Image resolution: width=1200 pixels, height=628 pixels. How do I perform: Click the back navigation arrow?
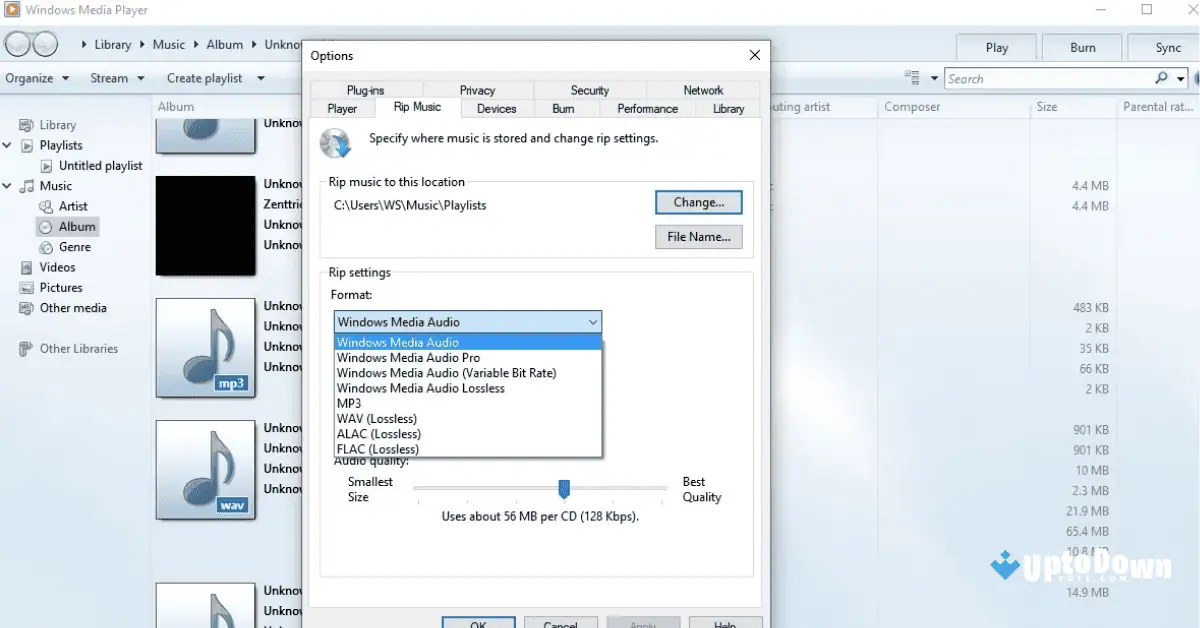click(x=16, y=44)
